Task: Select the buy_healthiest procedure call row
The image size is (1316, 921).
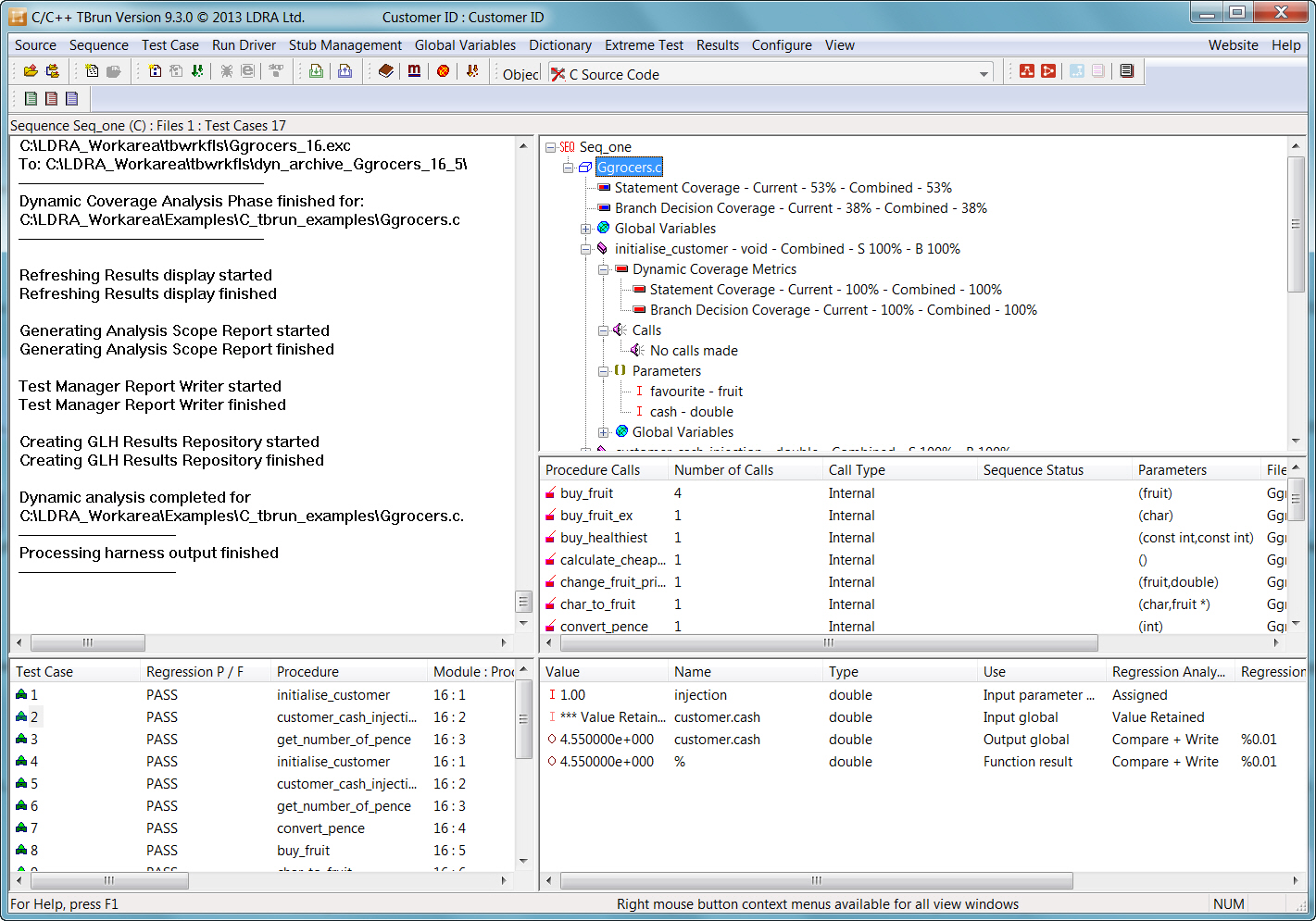Action: tap(604, 538)
